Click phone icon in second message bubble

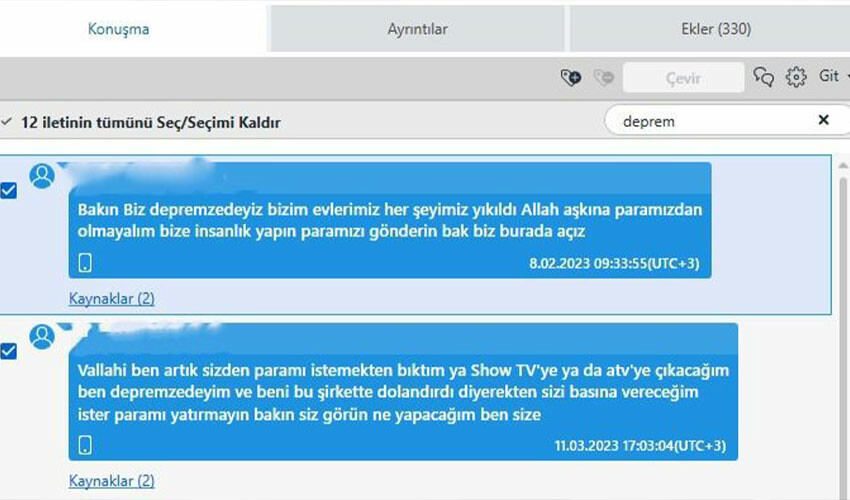(86, 445)
